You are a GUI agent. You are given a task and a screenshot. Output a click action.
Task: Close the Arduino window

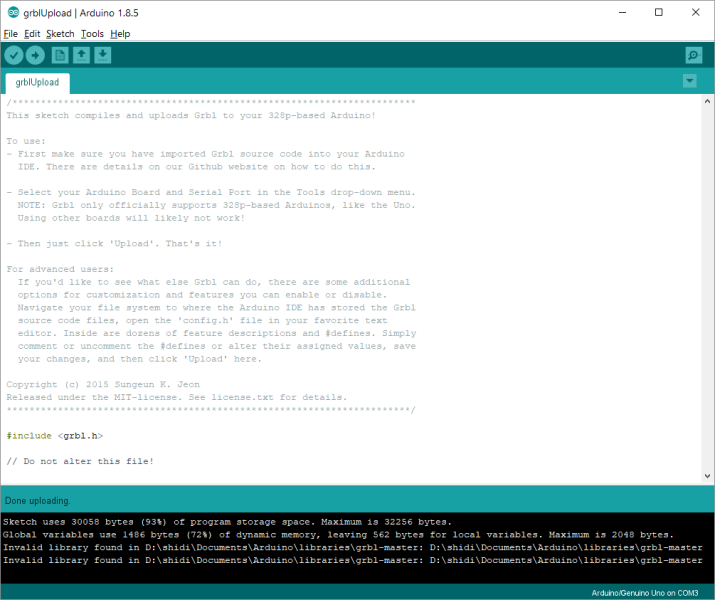point(695,12)
